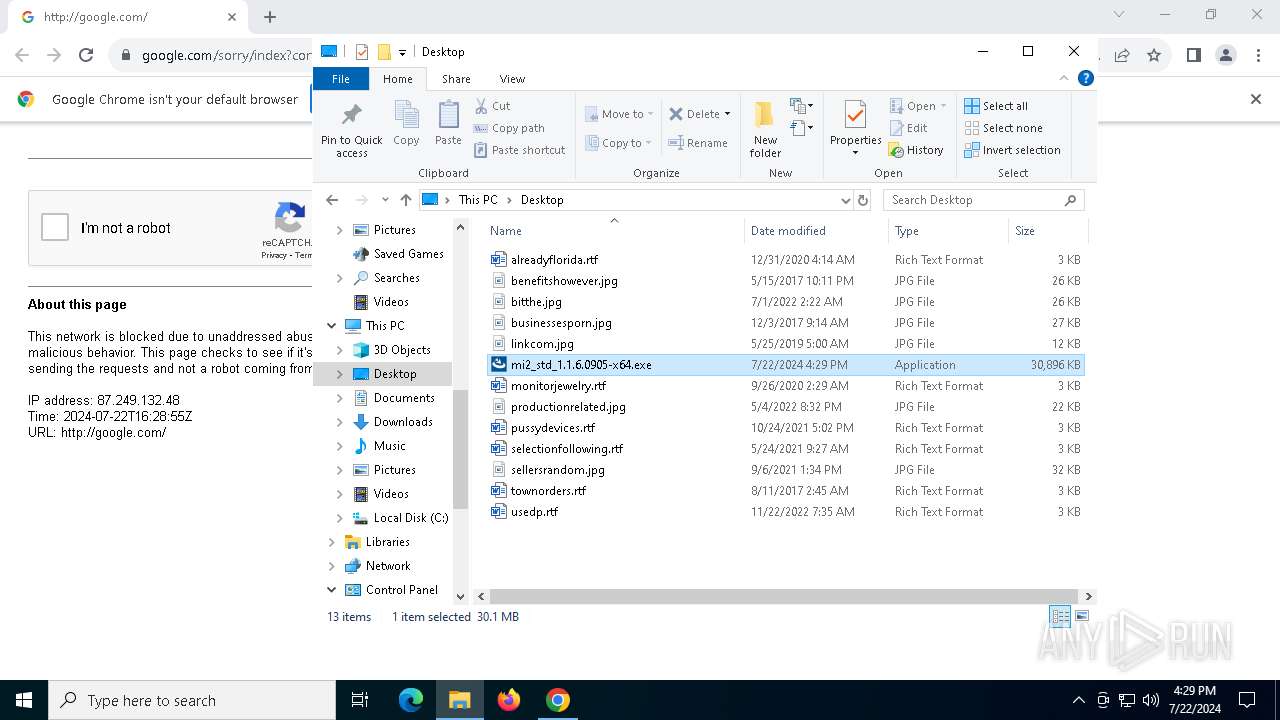The height and width of the screenshot is (720, 1280).
Task: Click the Edit command in Open group
Action: click(909, 128)
